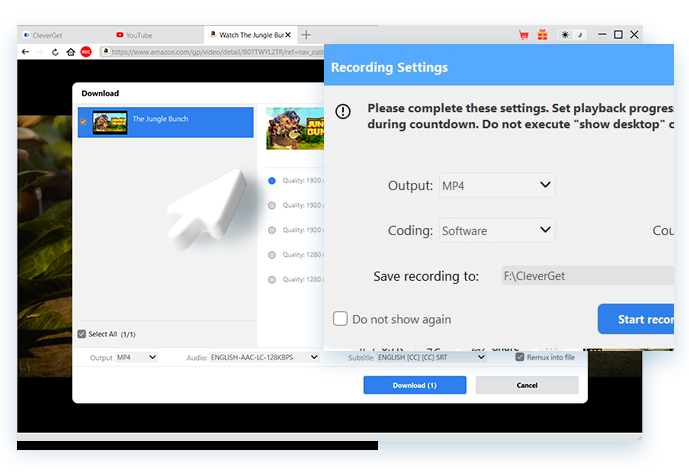Open the Coding Software dropdown
This screenshot has width=689, height=474.
pyautogui.click(x=497, y=230)
